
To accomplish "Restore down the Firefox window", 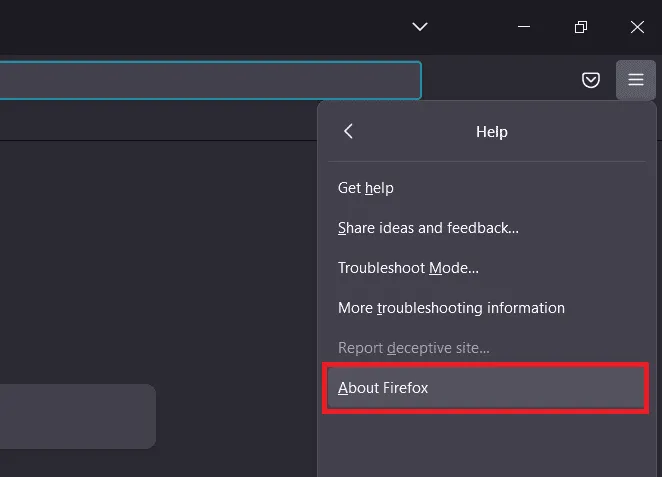I will coord(581,27).
